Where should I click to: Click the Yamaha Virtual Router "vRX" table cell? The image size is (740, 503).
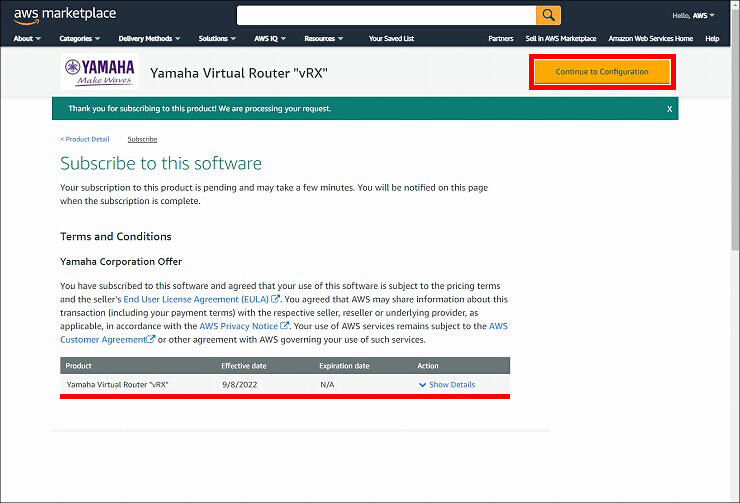117,385
